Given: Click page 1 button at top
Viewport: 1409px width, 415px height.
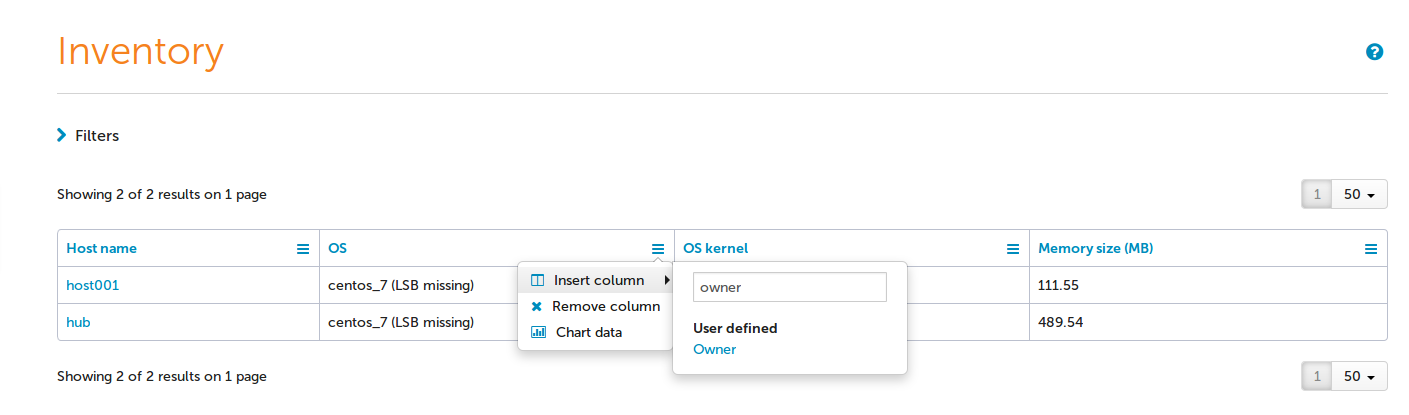Looking at the screenshot, I should pyautogui.click(x=1316, y=195).
